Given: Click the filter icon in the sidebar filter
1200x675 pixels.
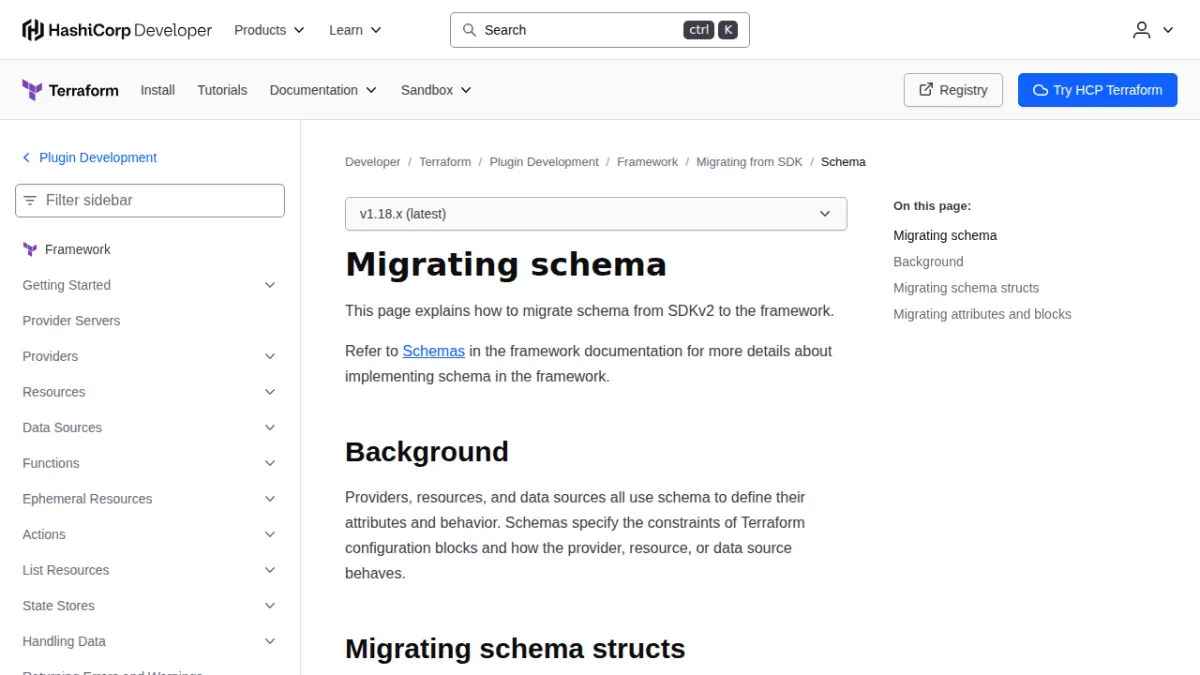Looking at the screenshot, I should (x=30, y=200).
